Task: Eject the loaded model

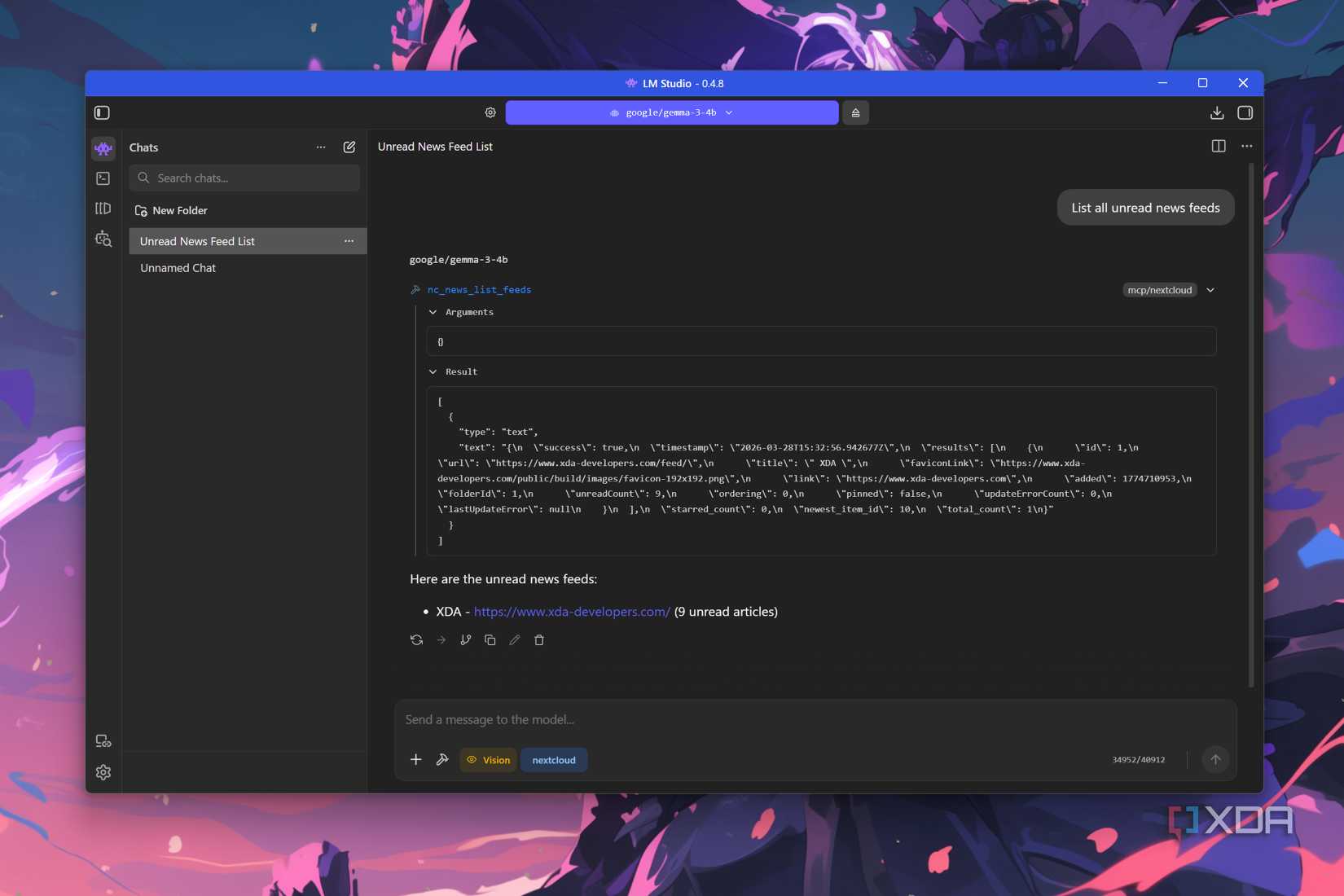Action: point(855,112)
